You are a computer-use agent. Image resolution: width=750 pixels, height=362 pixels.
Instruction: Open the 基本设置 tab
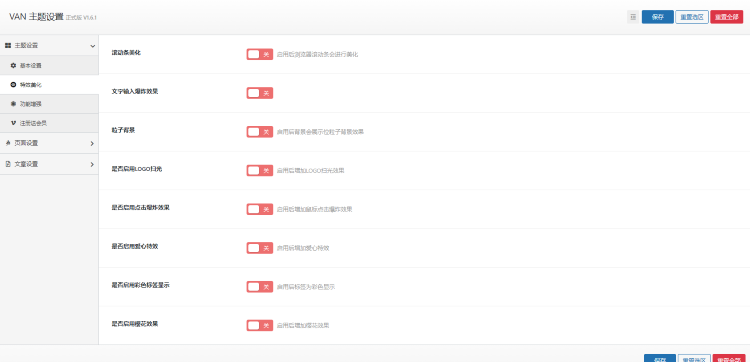pyautogui.click(x=49, y=66)
